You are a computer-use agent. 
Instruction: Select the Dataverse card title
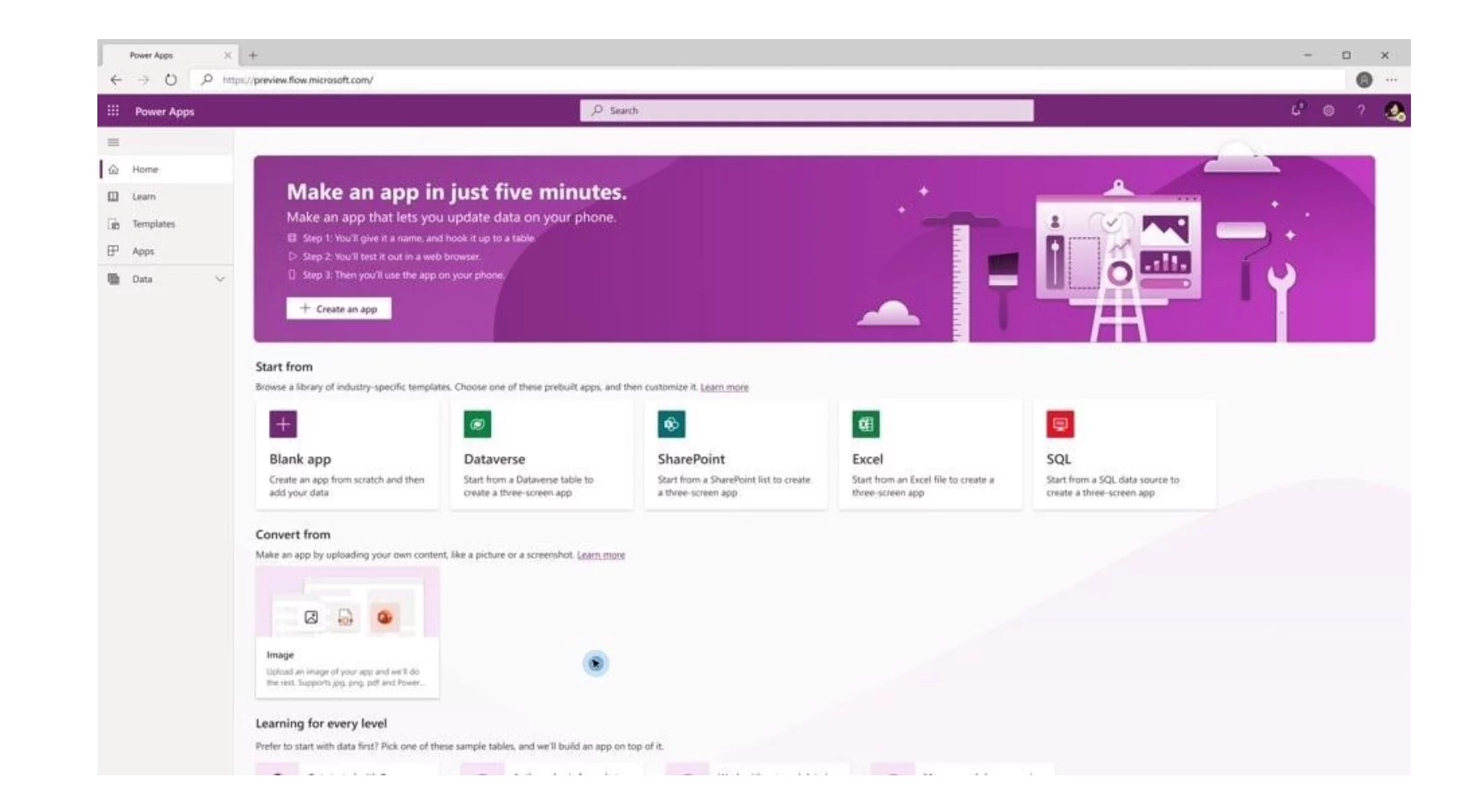point(494,459)
